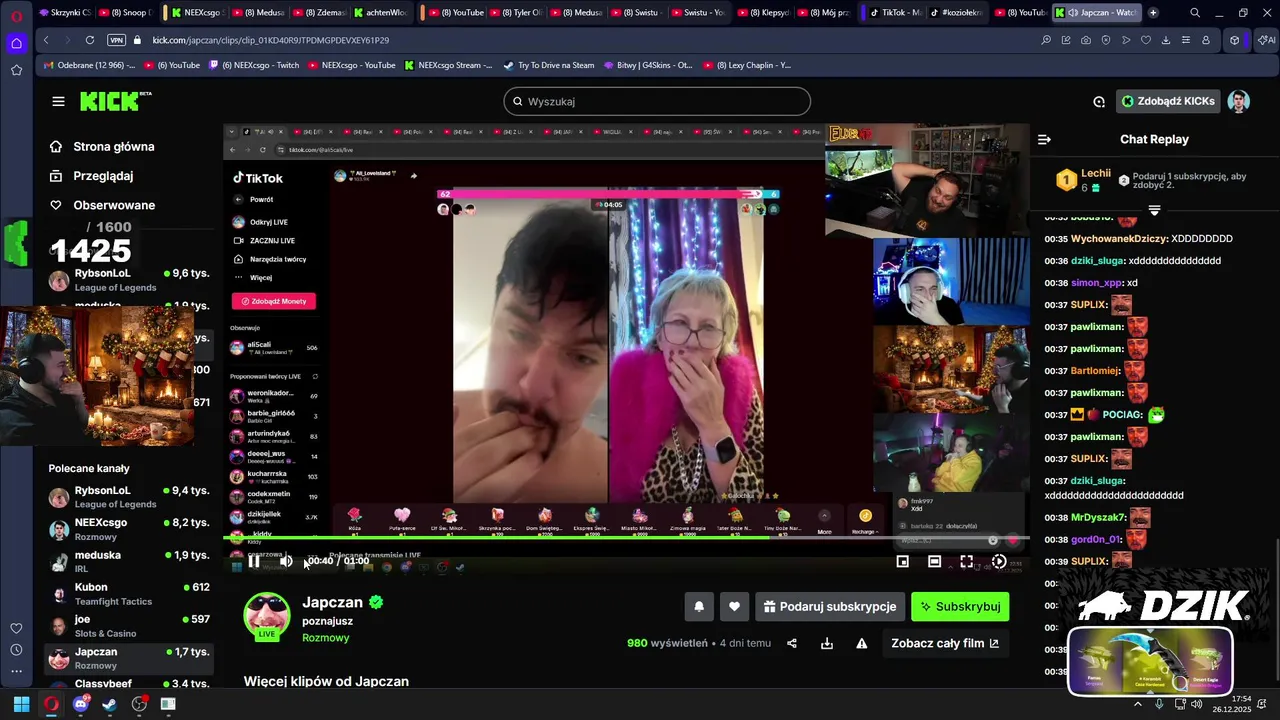Toggle theater mode on the player
This screenshot has height=720, width=1280.
click(934, 562)
